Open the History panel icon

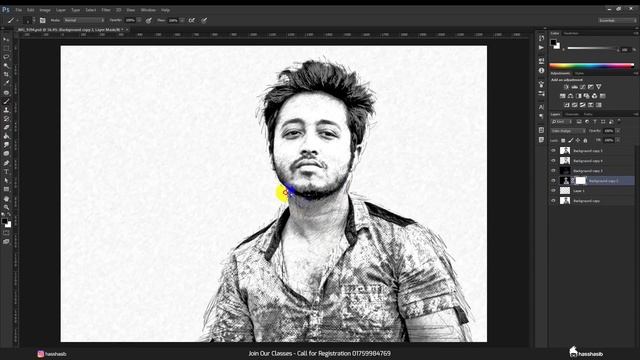click(x=541, y=38)
